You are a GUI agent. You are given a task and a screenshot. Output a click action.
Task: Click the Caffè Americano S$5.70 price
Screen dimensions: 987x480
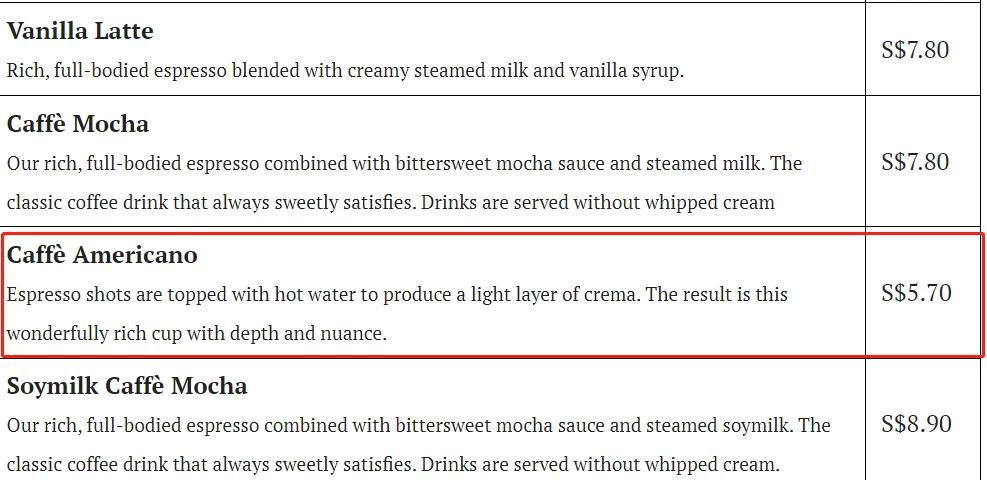[916, 293]
